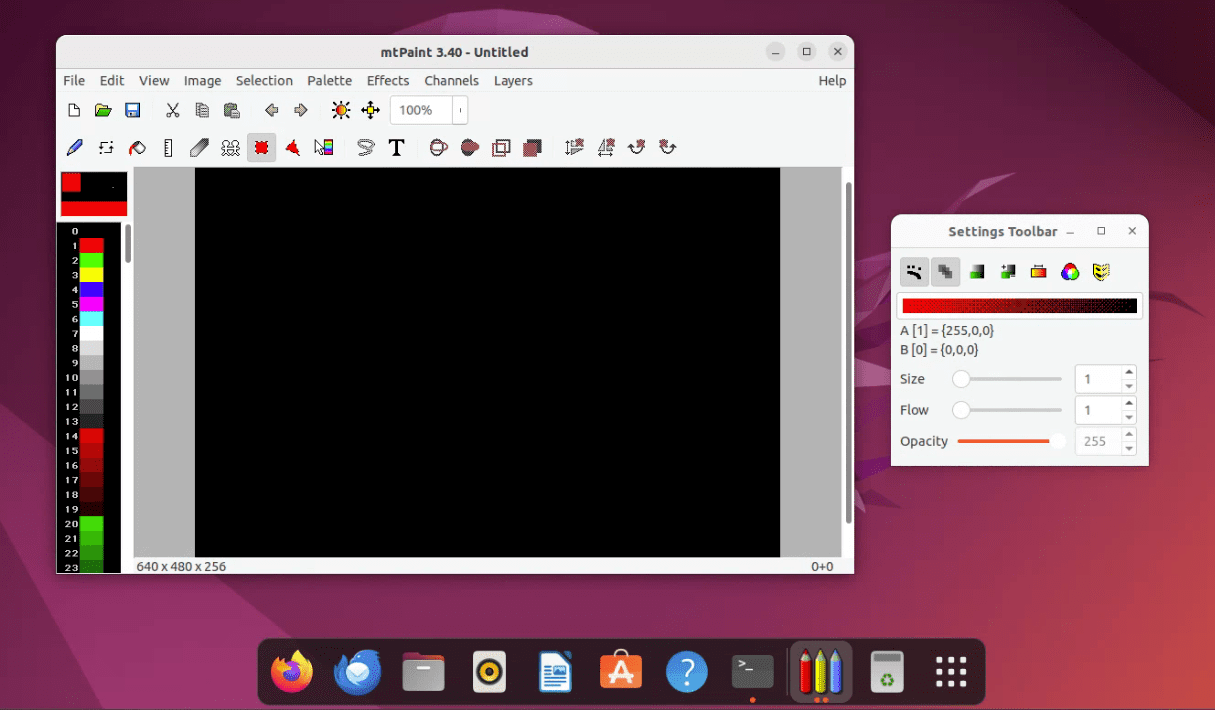Decrease Size value with down arrow
Image resolution: width=1215 pixels, height=710 pixels.
1129,386
